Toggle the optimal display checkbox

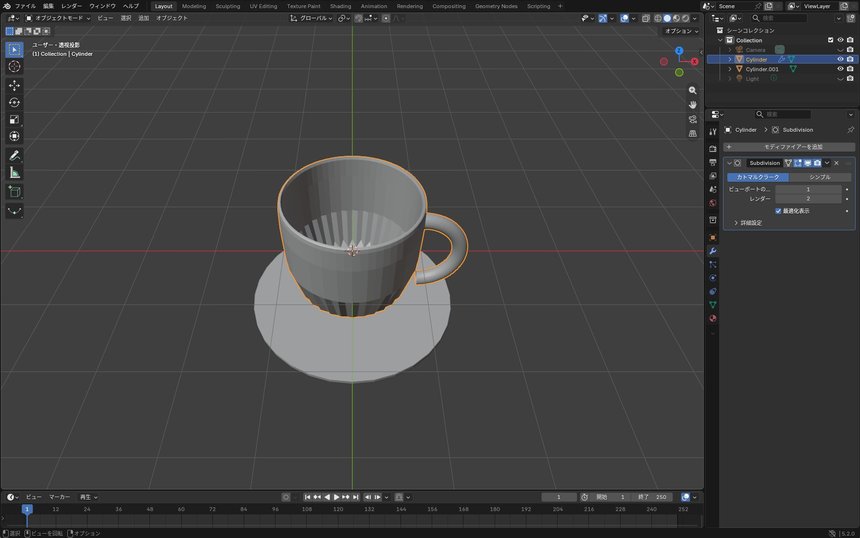pyautogui.click(x=778, y=211)
